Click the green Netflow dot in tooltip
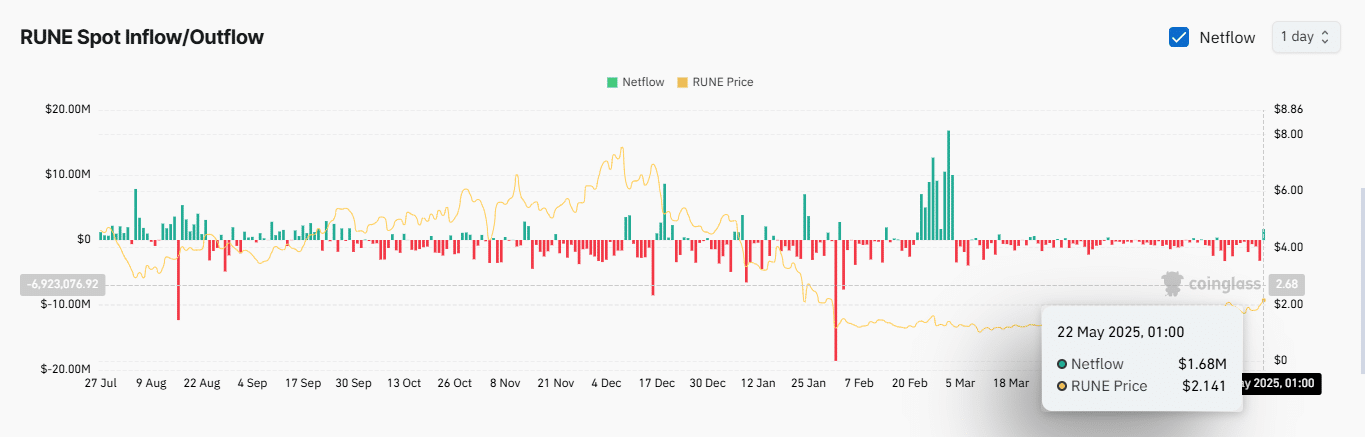Viewport: 1365px width, 437px height. coord(1061,364)
